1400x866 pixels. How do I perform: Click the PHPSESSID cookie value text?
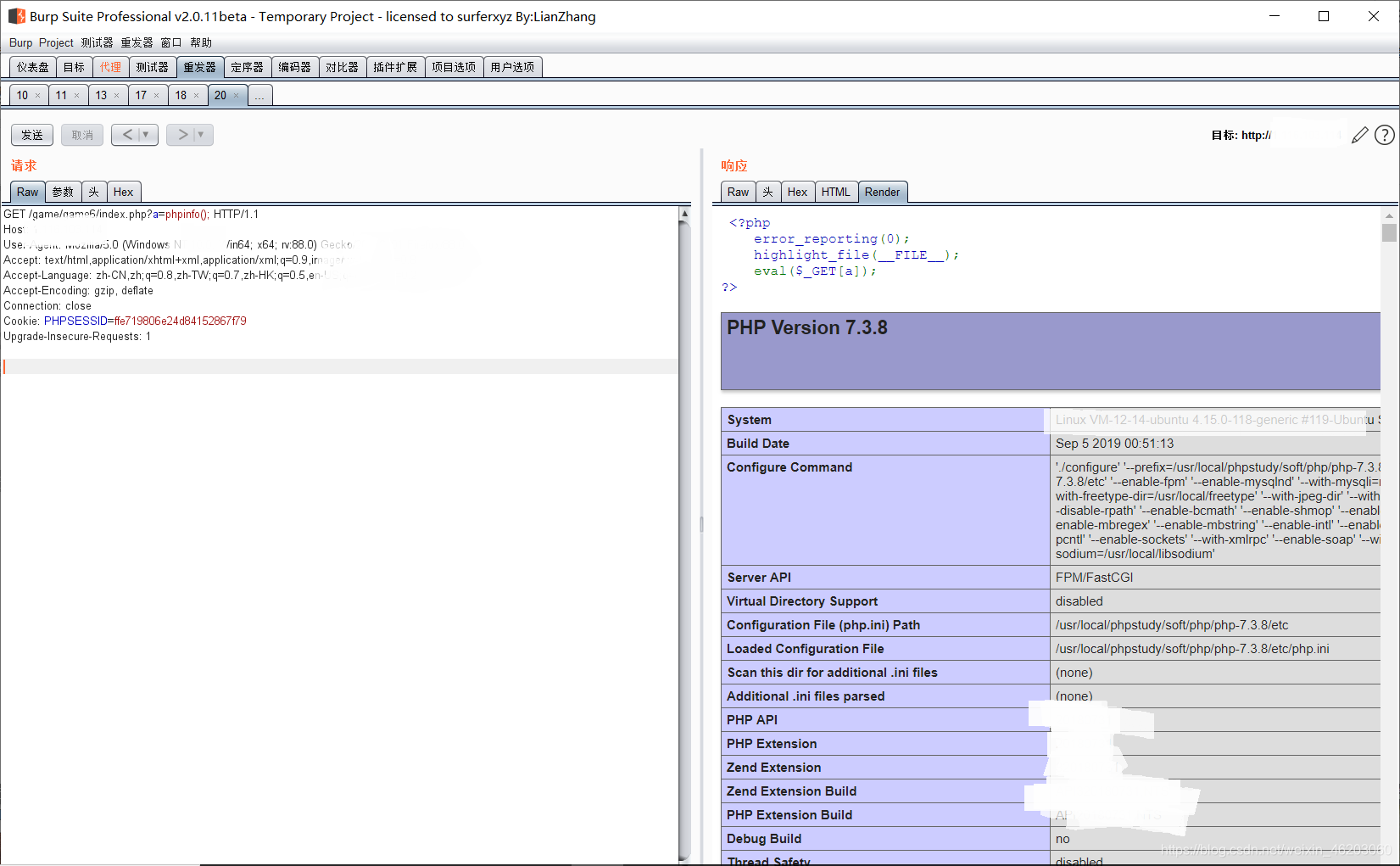click(x=180, y=321)
